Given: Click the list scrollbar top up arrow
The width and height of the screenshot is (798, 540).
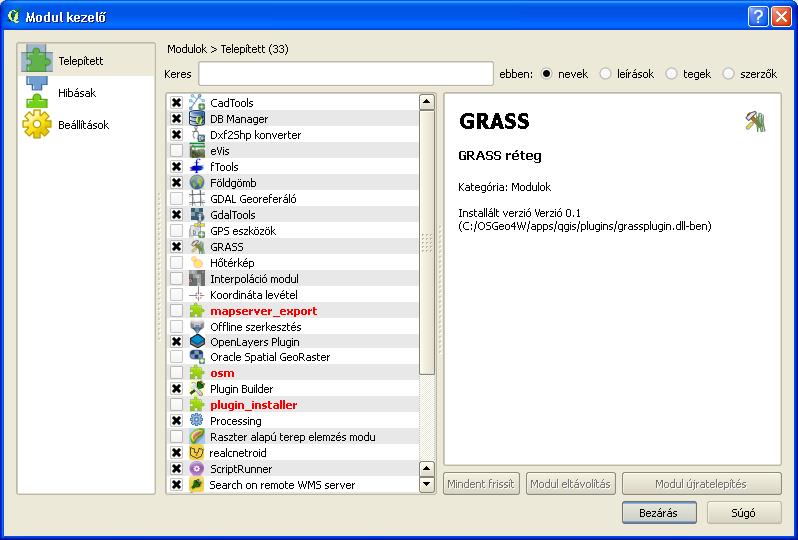Looking at the screenshot, I should [x=426, y=102].
